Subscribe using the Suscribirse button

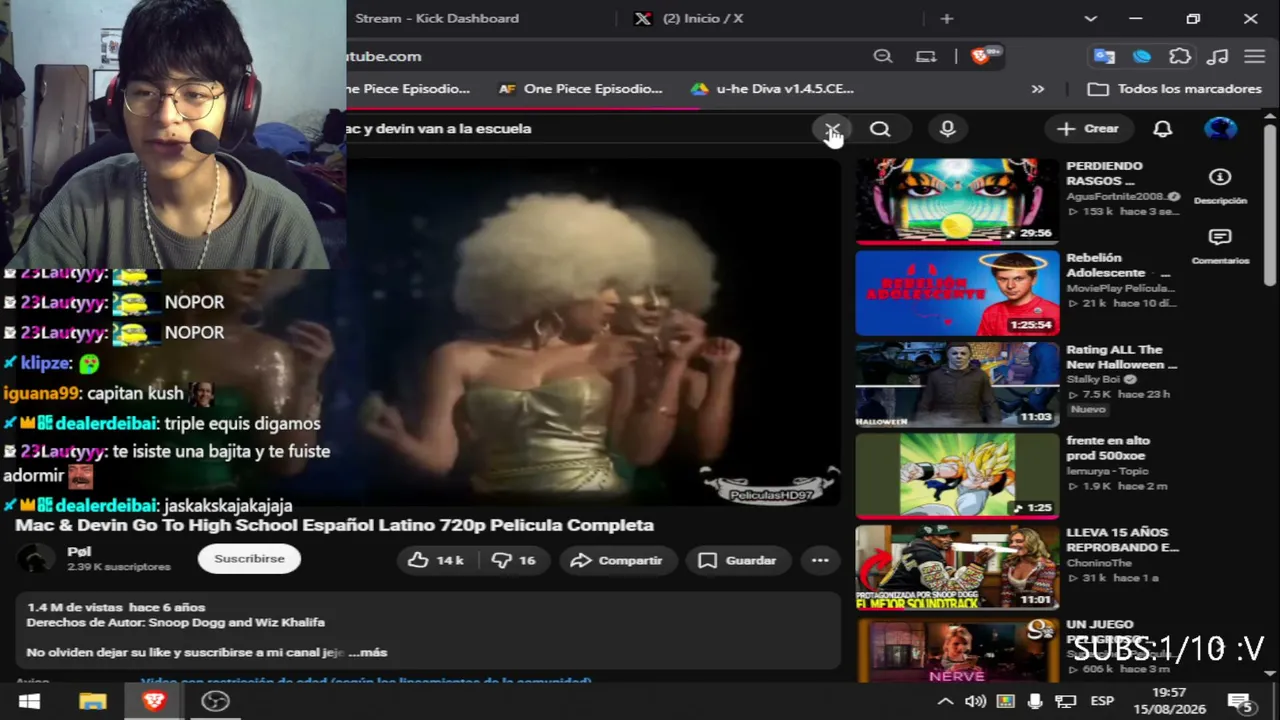pos(249,559)
